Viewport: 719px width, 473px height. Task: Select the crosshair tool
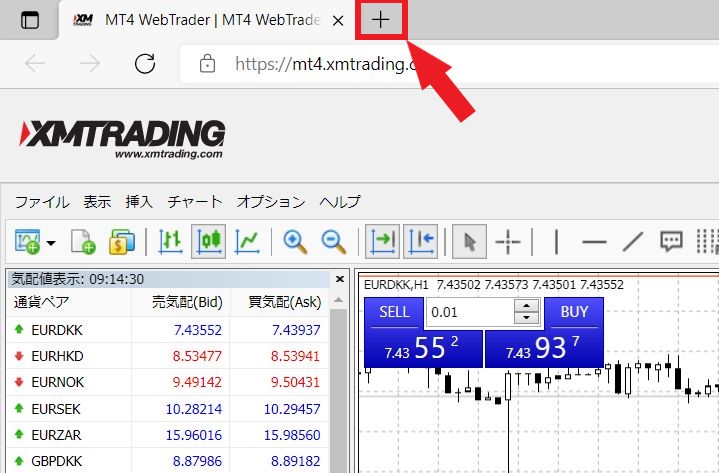tap(509, 241)
